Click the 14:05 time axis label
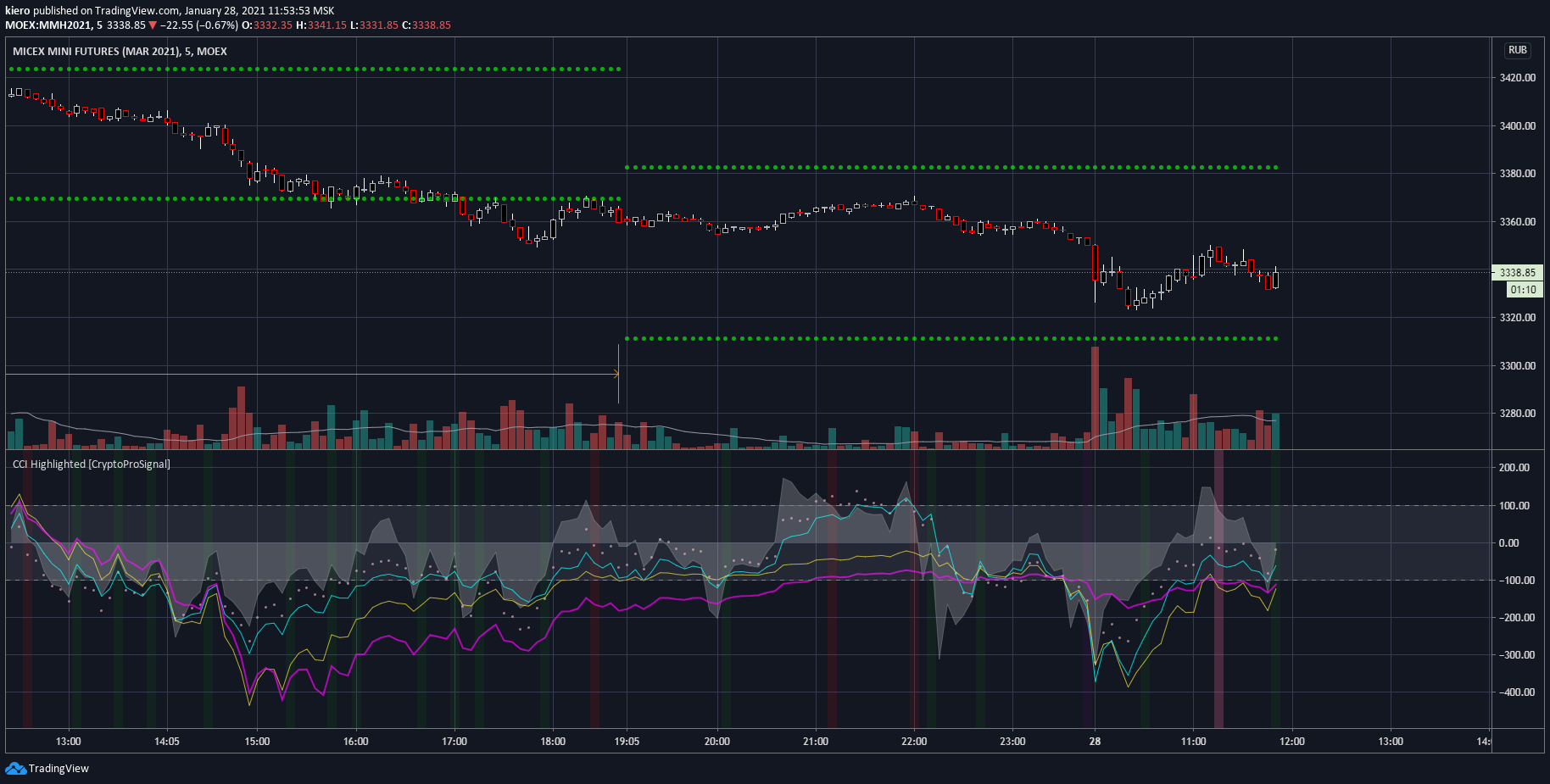Viewport: 1550px width, 784px height. tap(167, 742)
